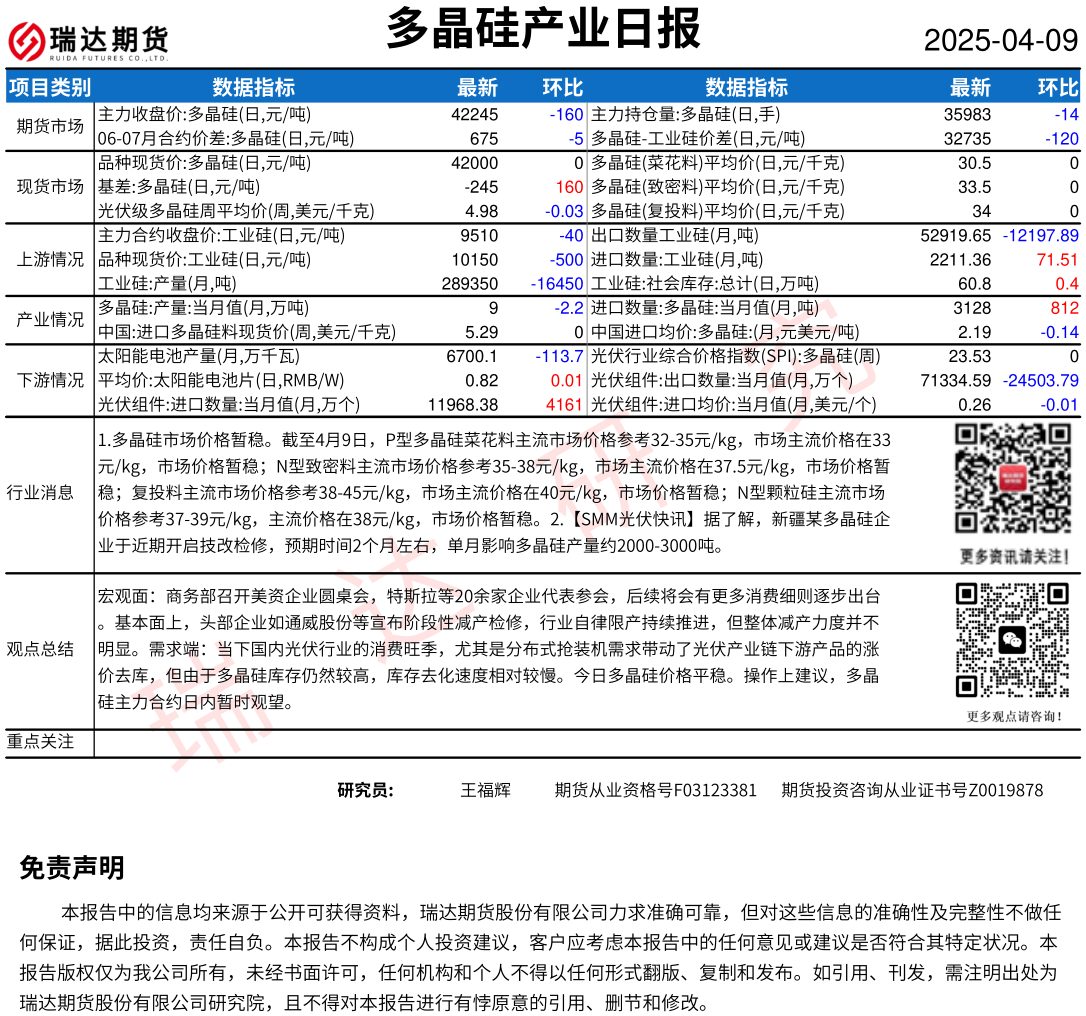Click red change value 812
This screenshot has width=1086, height=1016.
coord(1065,308)
